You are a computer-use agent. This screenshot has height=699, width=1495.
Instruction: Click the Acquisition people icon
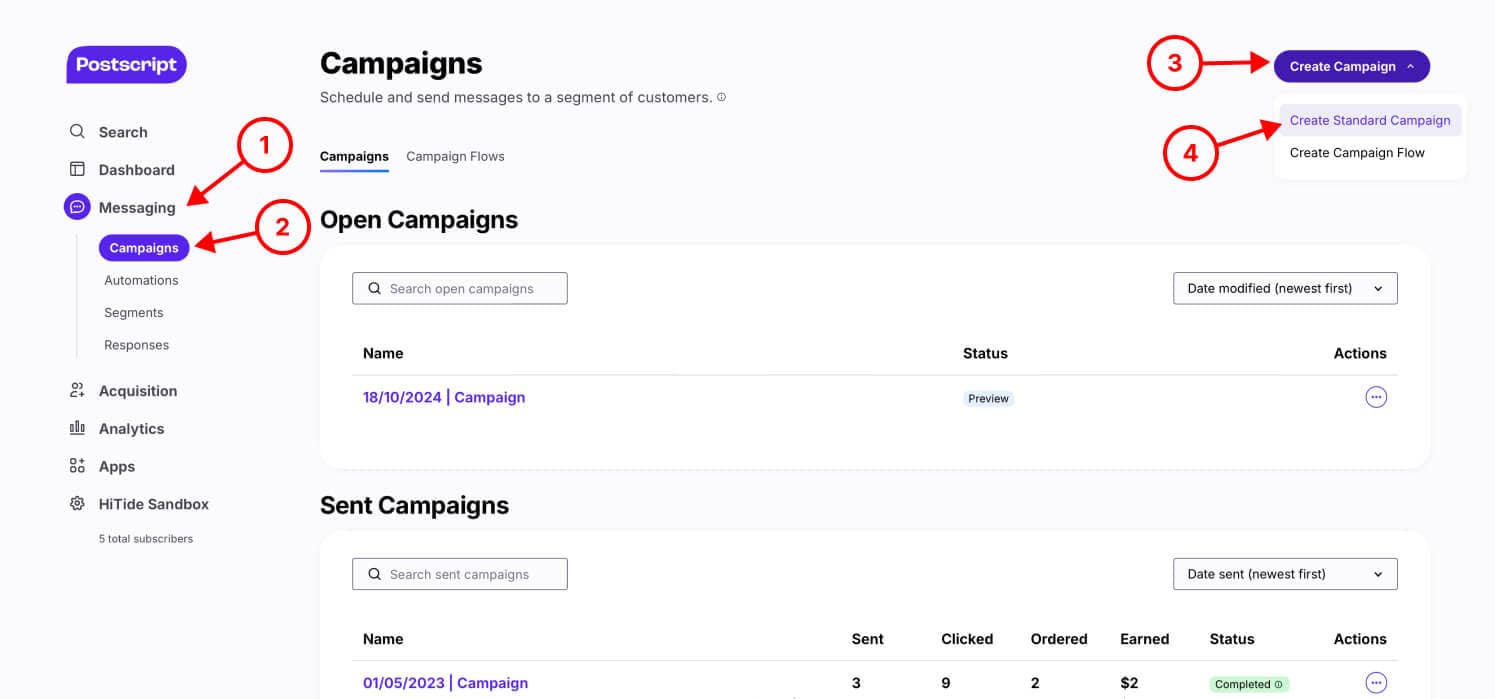[x=77, y=391]
